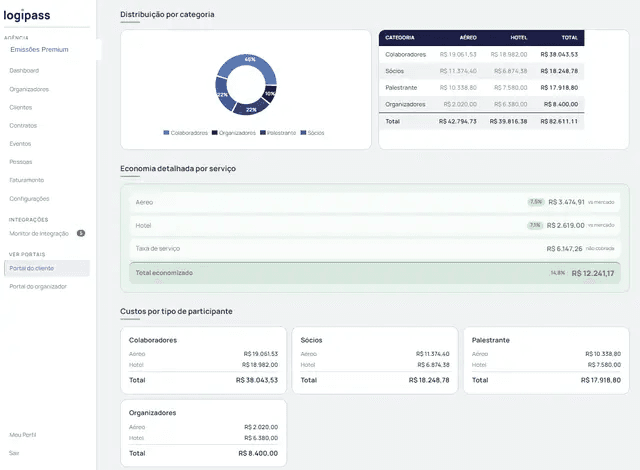Click the TOTAL column header
Viewport: 640px width, 470px height.
pos(570,38)
